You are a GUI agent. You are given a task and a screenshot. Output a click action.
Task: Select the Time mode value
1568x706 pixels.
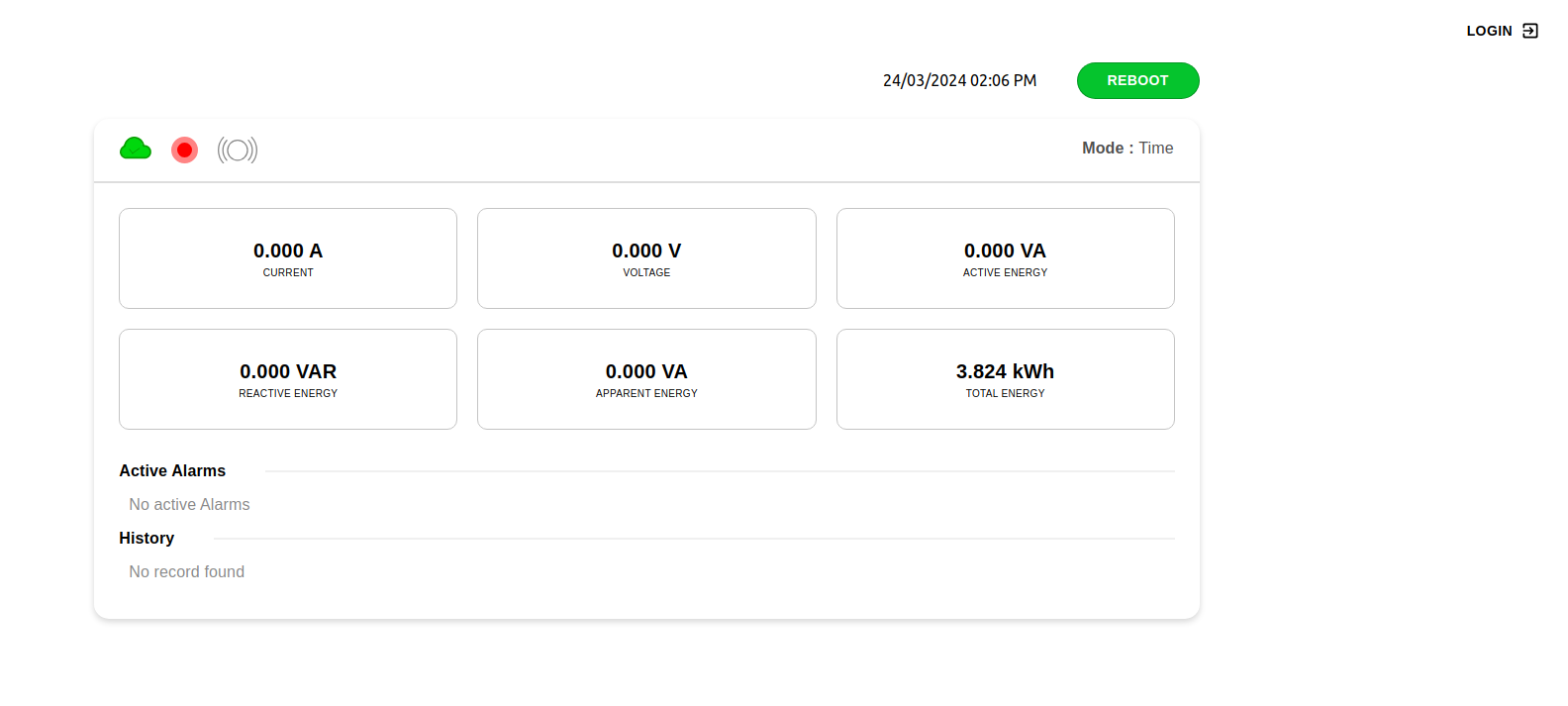point(1155,148)
